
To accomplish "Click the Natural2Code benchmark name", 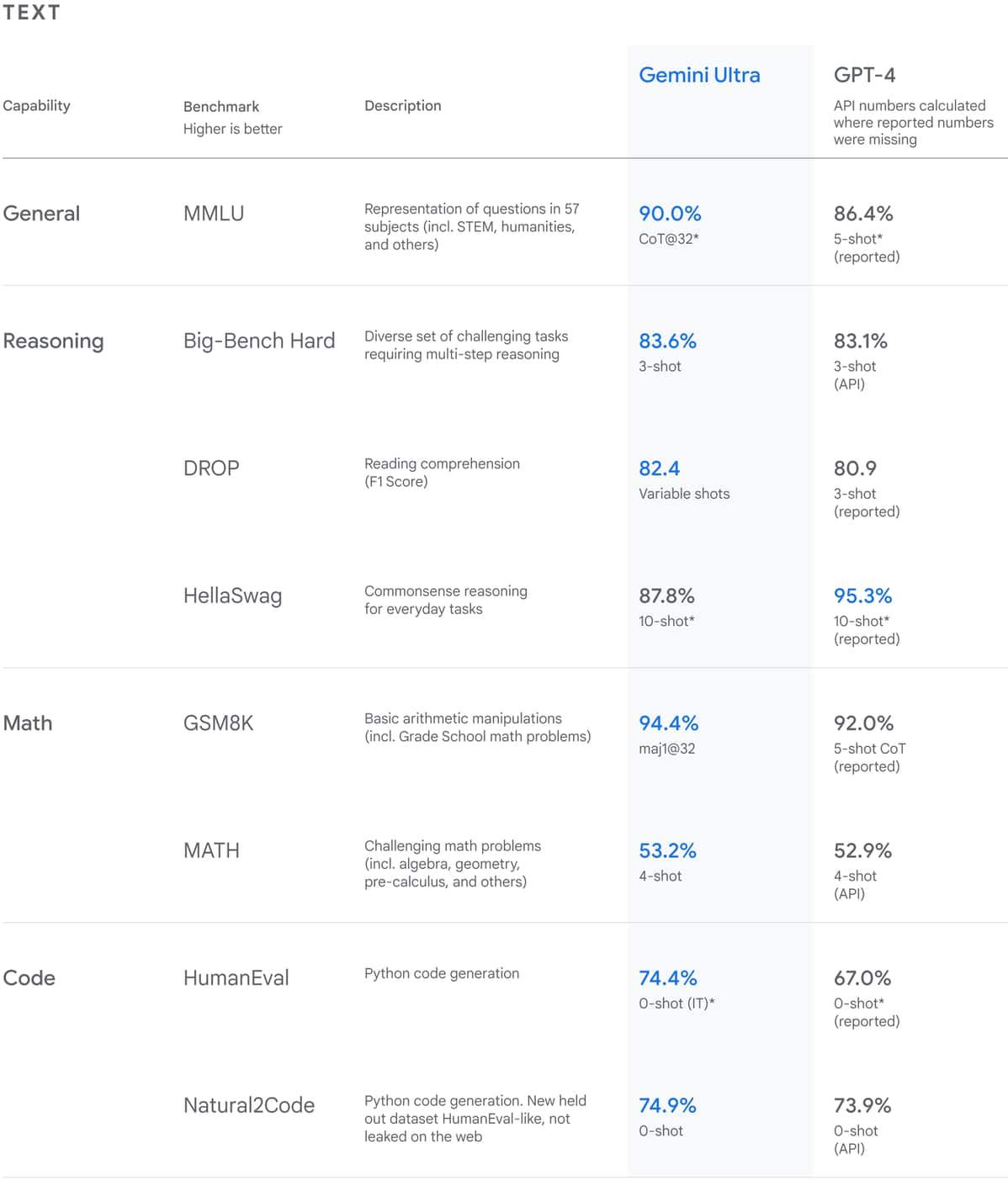I will click(249, 1105).
